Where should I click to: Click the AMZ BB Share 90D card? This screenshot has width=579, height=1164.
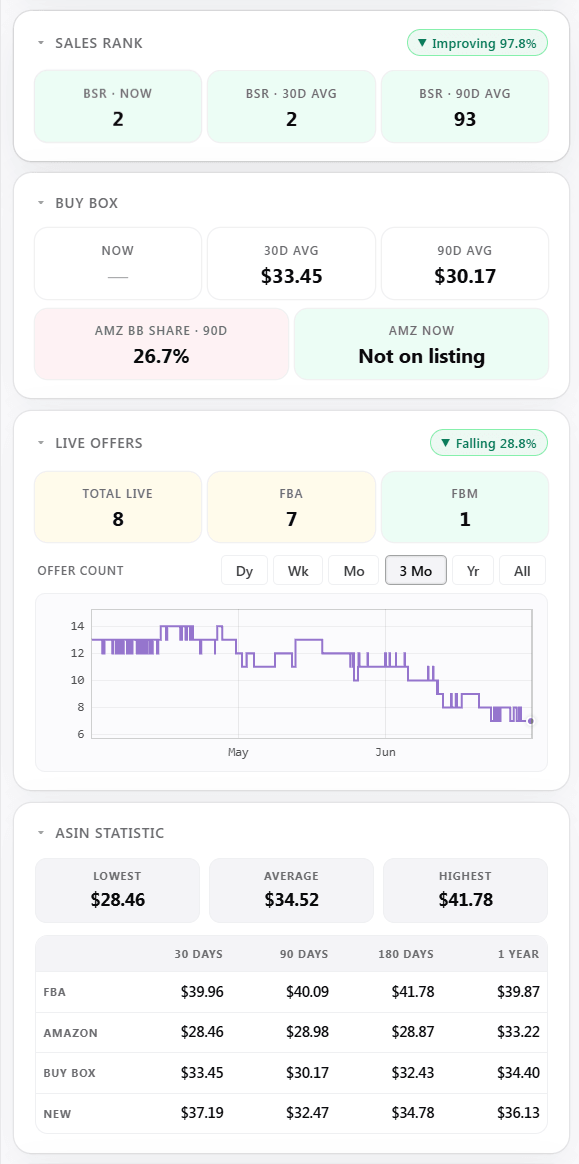(161, 344)
